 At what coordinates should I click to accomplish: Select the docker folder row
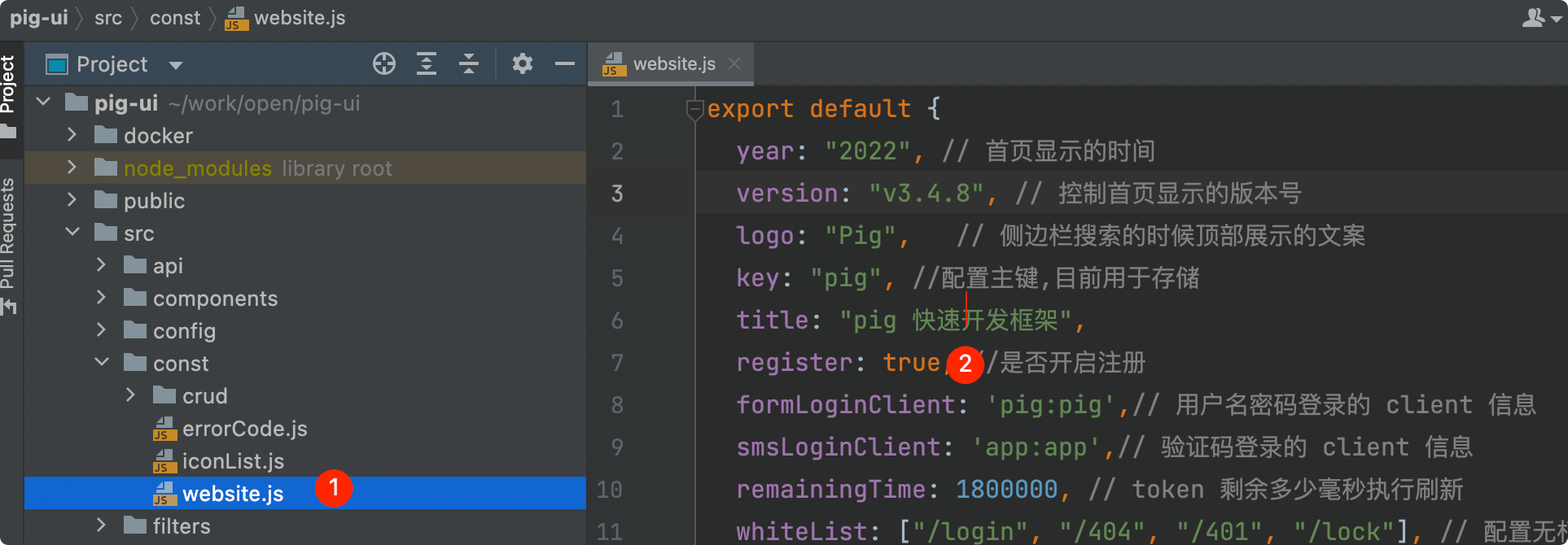click(x=305, y=135)
